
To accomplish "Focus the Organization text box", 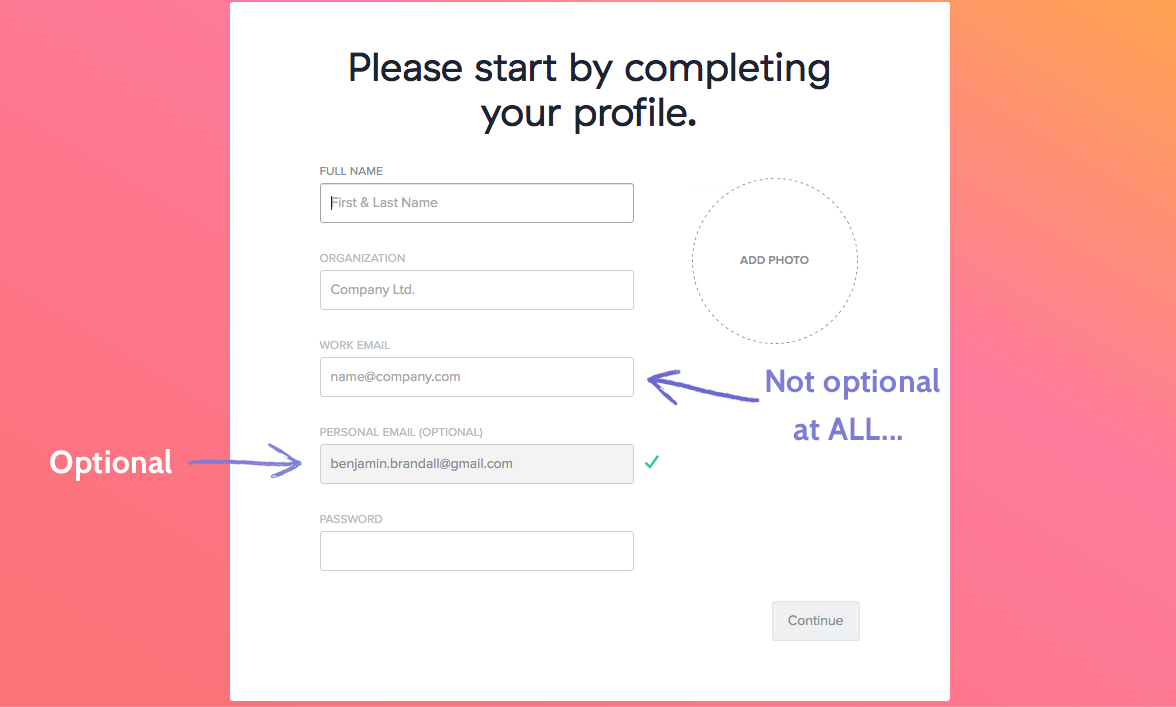I will click(477, 290).
